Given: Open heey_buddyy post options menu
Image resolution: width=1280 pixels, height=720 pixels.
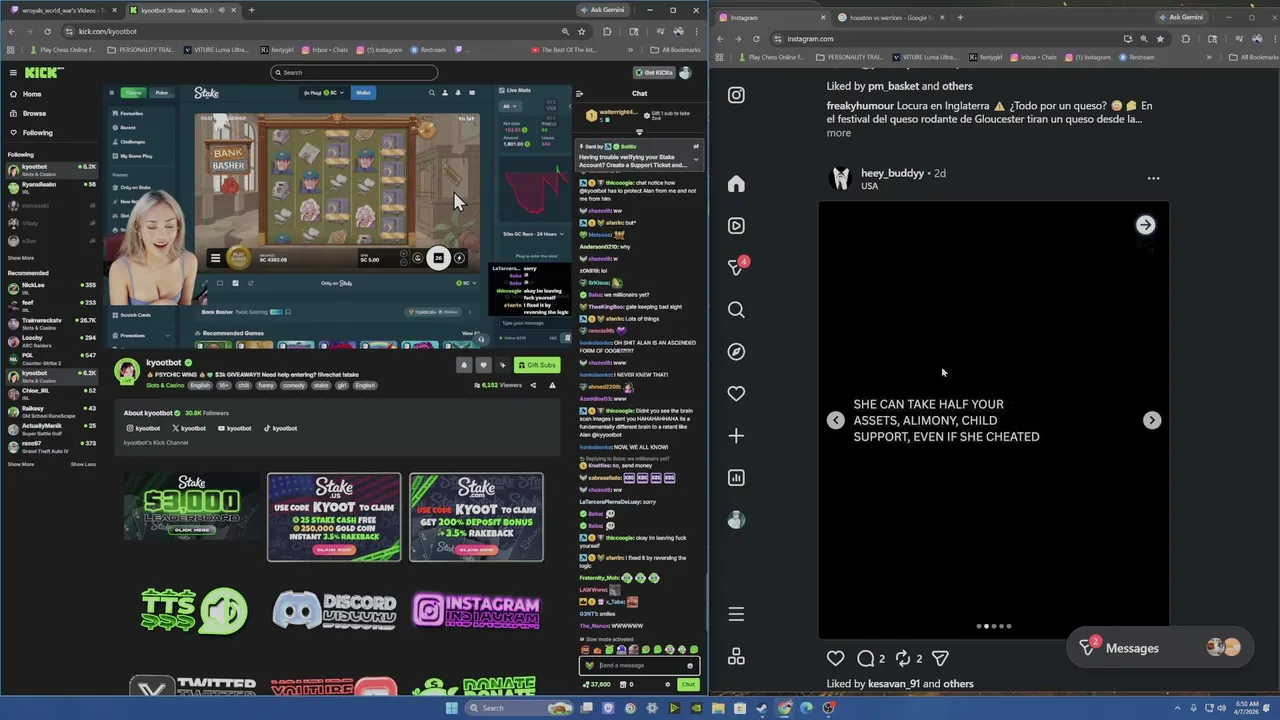Looking at the screenshot, I should coord(1153,178).
